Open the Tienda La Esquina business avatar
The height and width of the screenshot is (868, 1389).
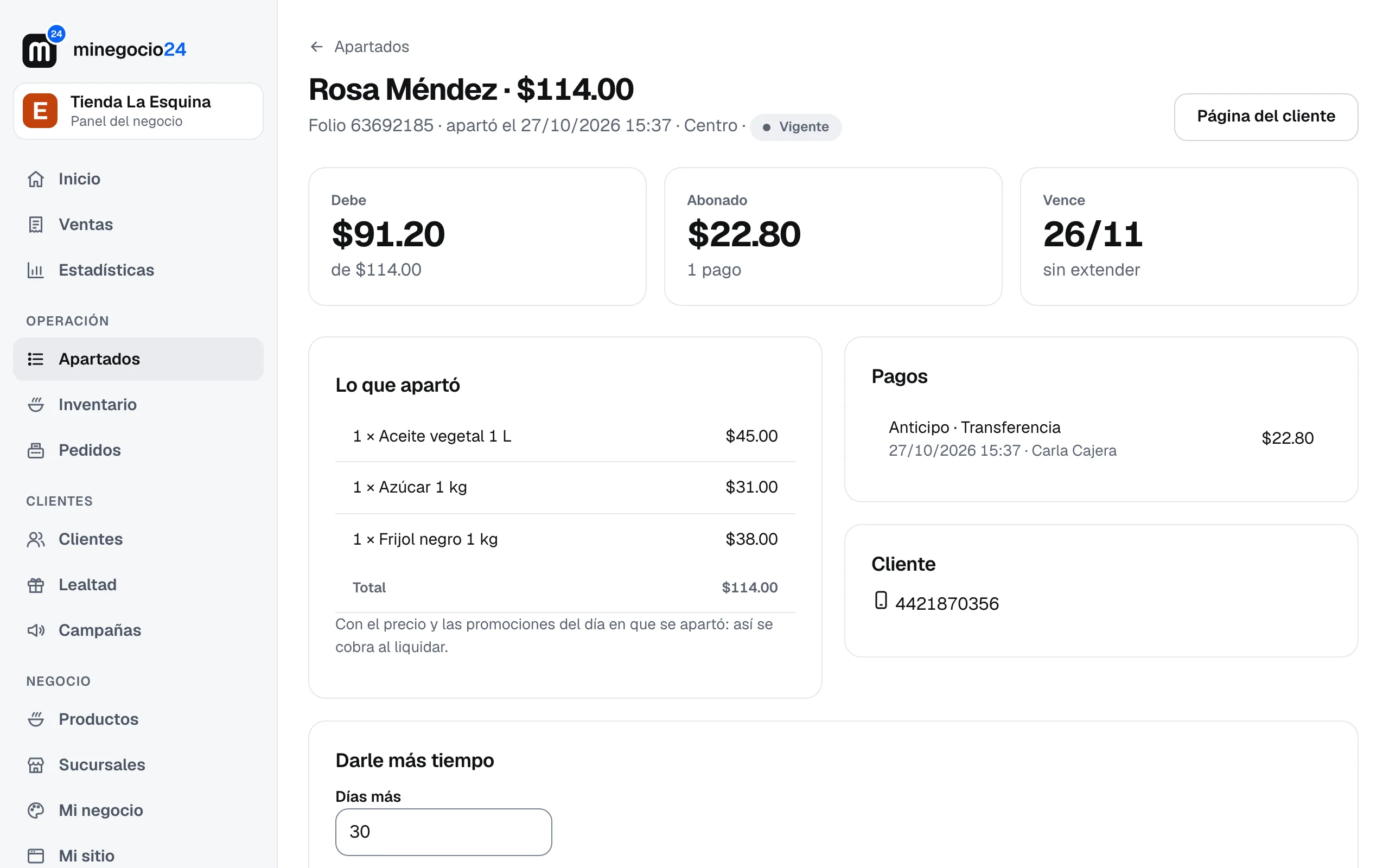point(40,110)
